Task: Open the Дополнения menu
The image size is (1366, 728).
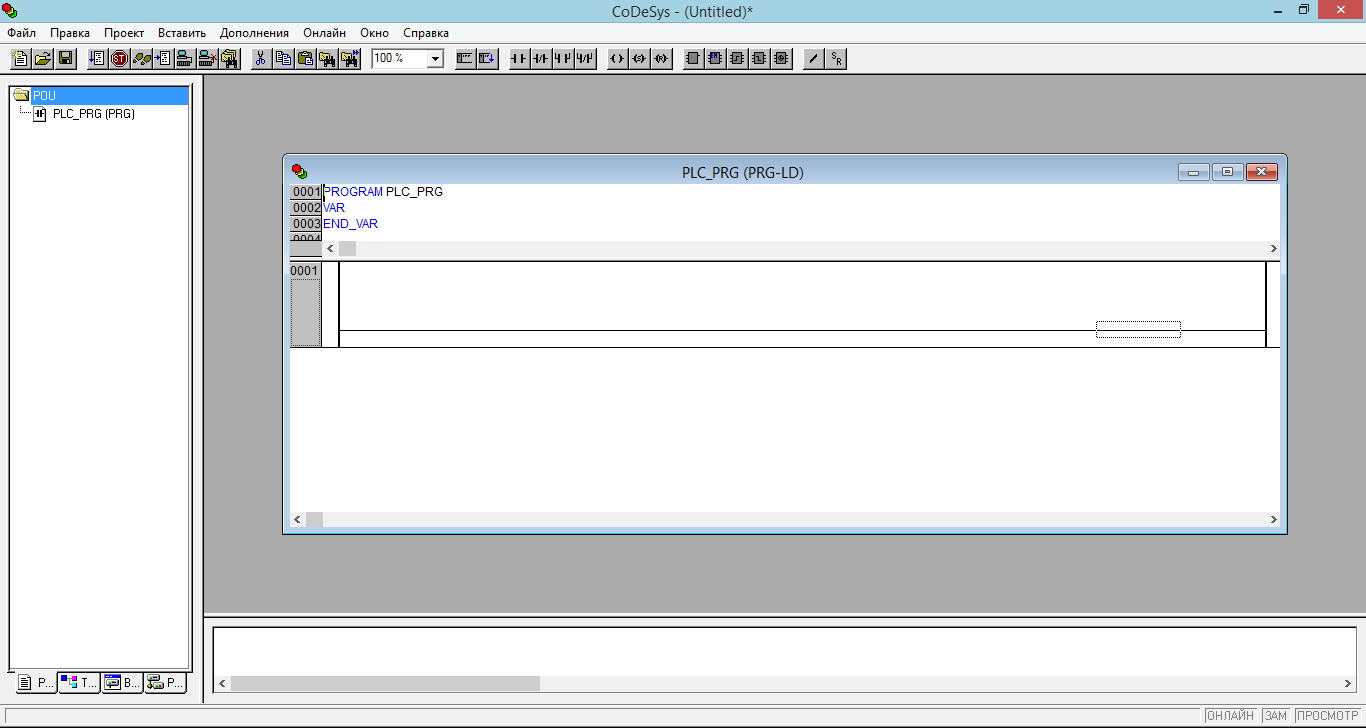Action: coord(254,33)
